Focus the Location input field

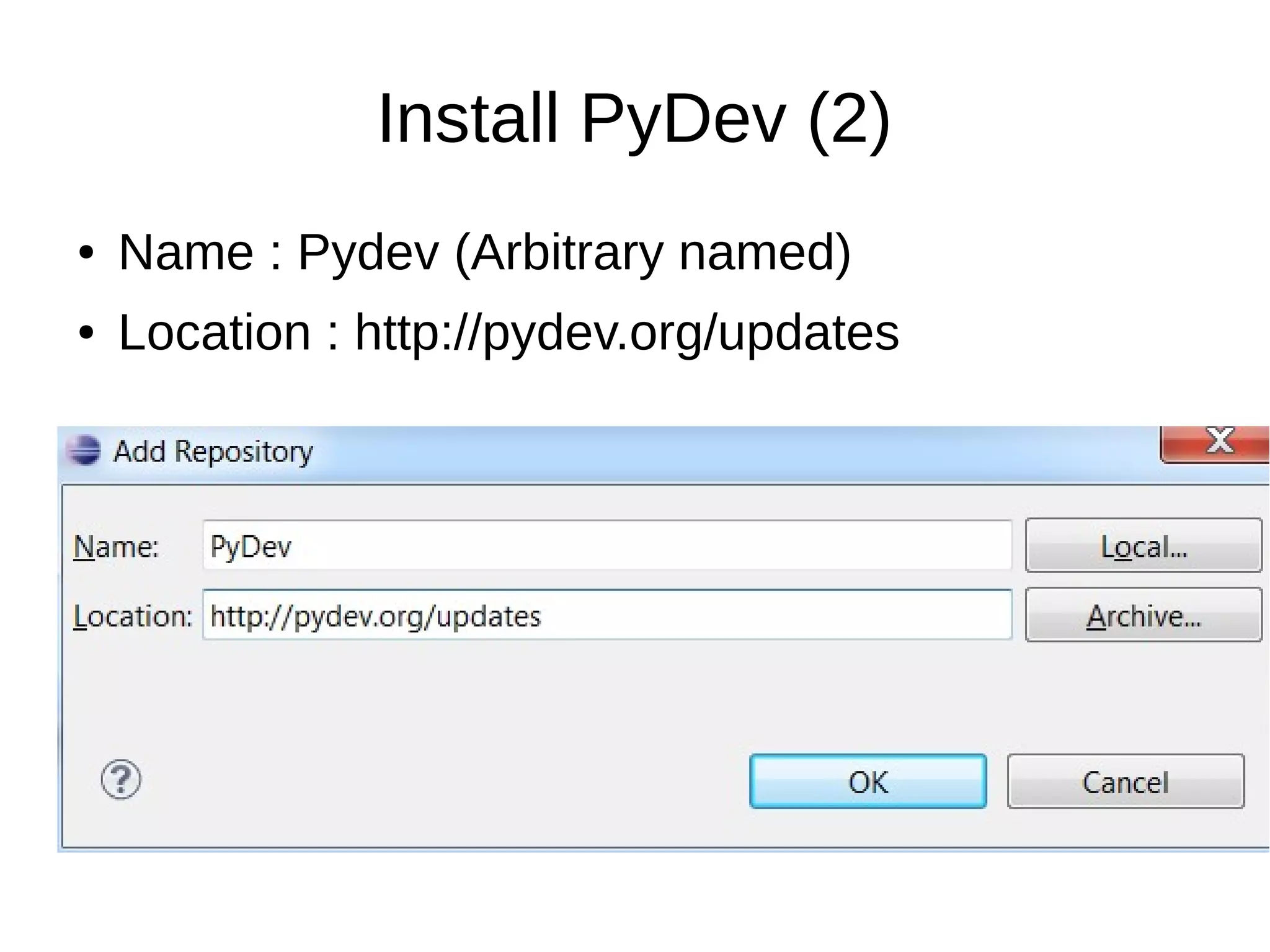point(607,615)
